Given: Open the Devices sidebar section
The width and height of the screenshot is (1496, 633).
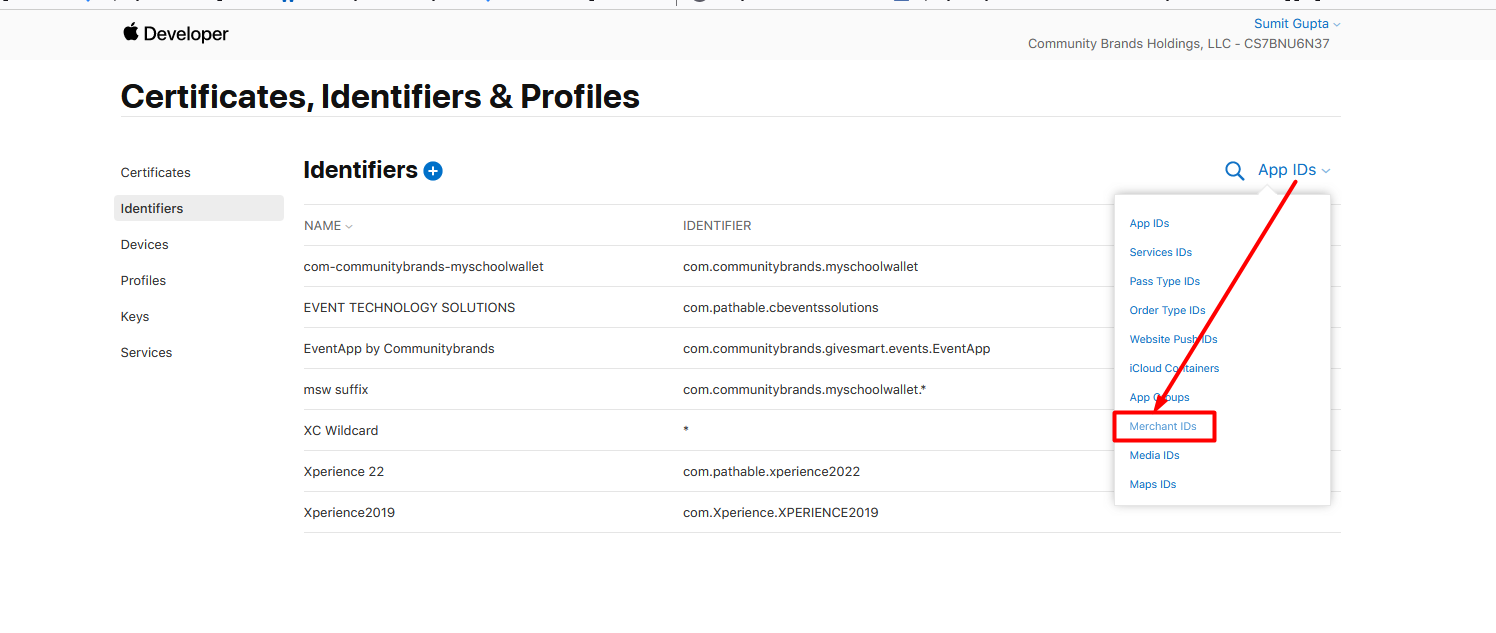Looking at the screenshot, I should tap(144, 245).
